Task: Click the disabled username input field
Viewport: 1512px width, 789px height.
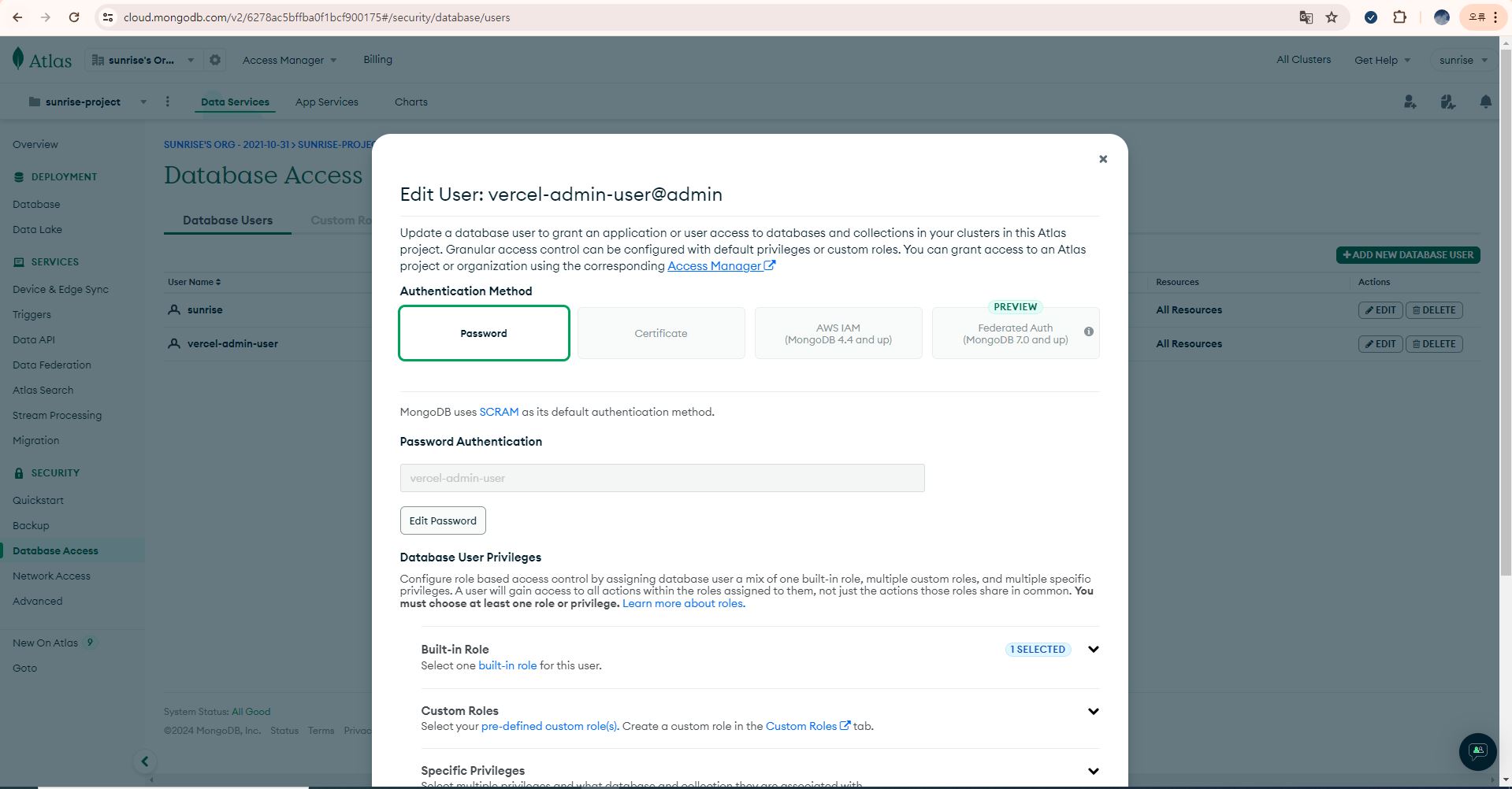Action: [x=662, y=478]
